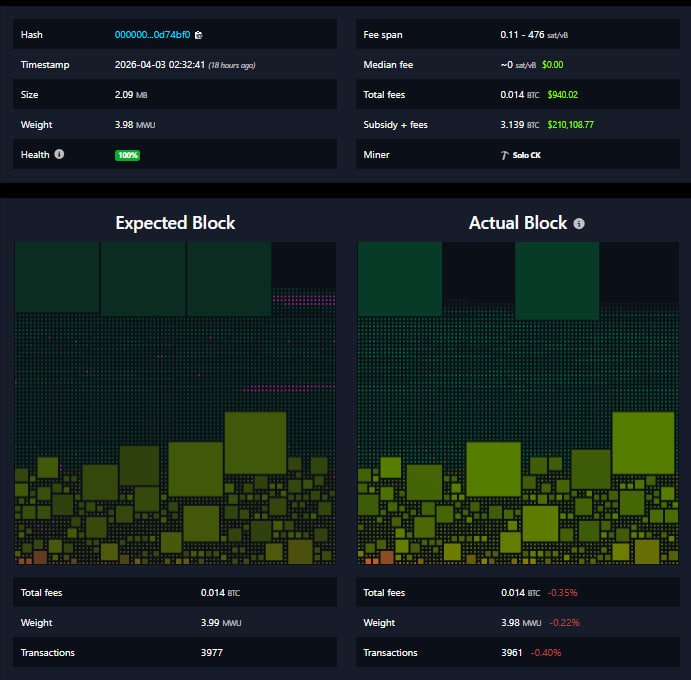
Task: Click the $940.02 total fees value
Action: tap(560, 95)
